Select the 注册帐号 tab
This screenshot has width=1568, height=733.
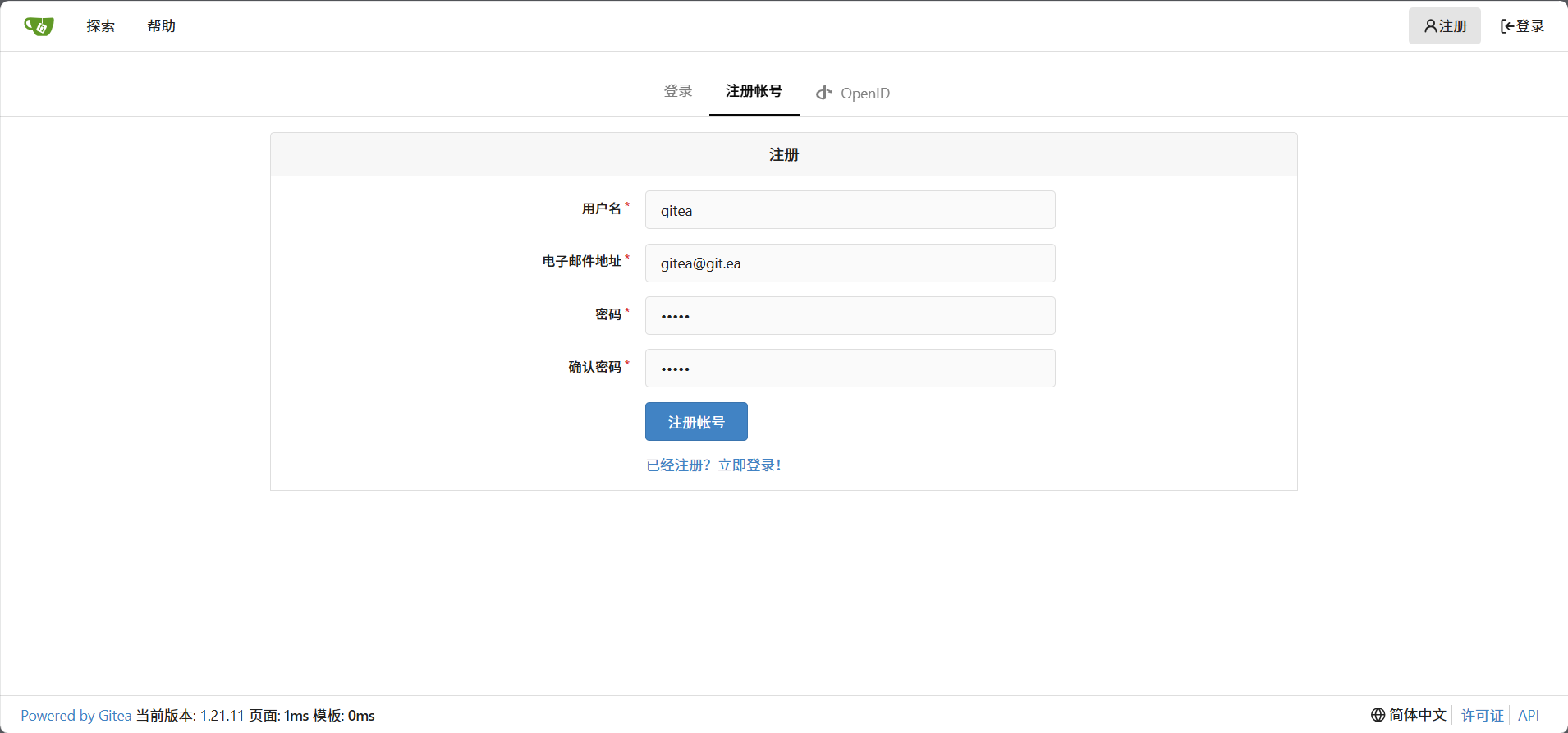tap(754, 91)
